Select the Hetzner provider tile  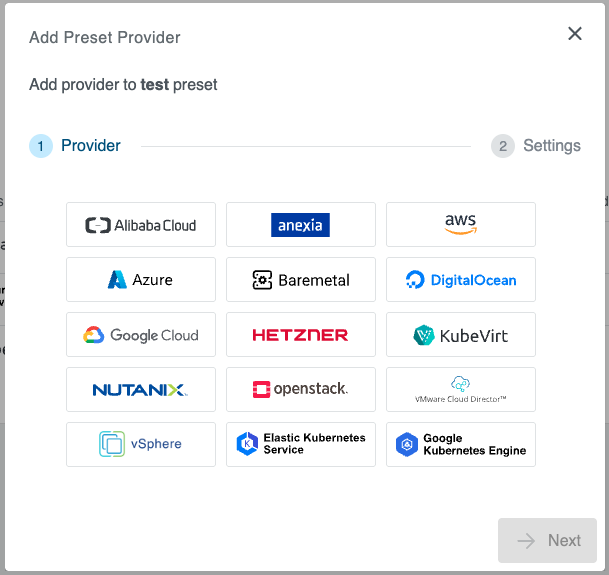tap(301, 335)
